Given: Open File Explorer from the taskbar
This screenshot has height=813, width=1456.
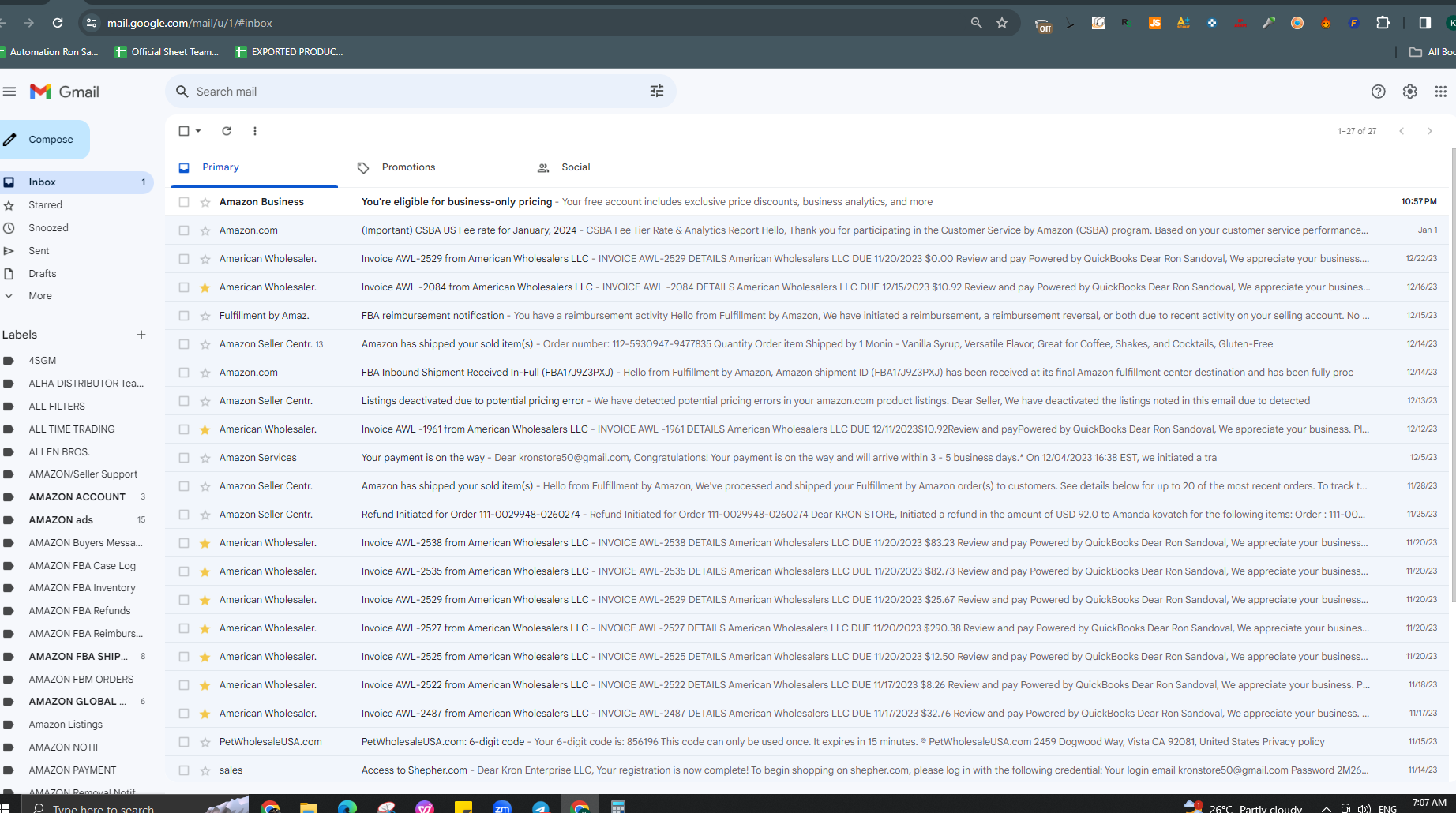Looking at the screenshot, I should pyautogui.click(x=308, y=807).
